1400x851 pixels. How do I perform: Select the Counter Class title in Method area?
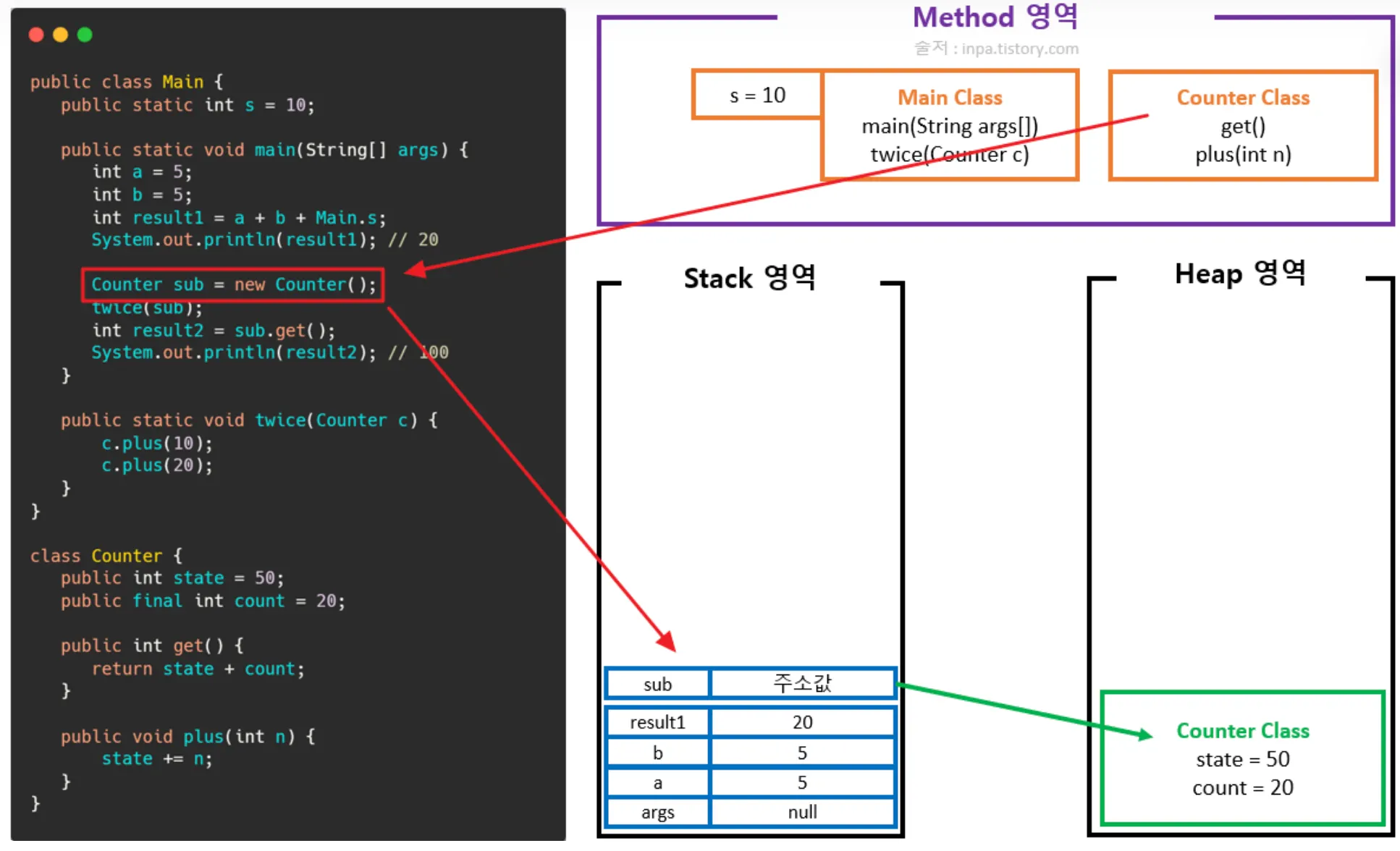1242,98
